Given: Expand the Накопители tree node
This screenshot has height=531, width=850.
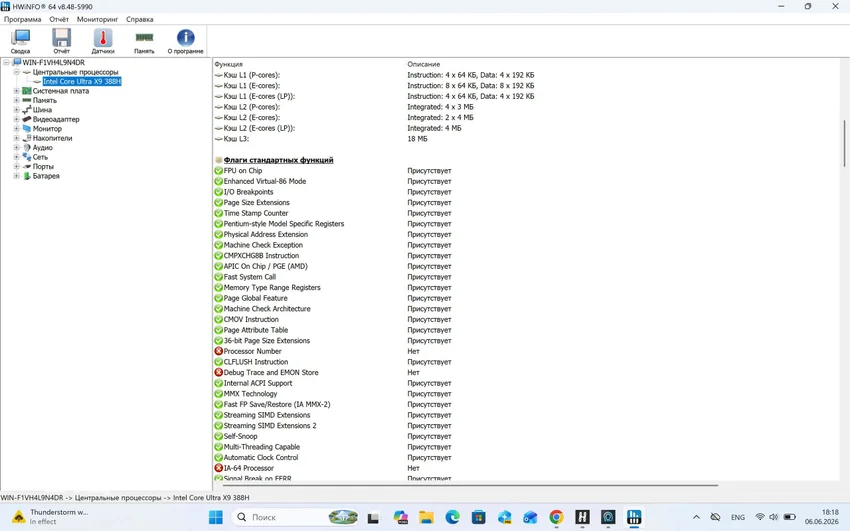Looking at the screenshot, I should [16, 138].
